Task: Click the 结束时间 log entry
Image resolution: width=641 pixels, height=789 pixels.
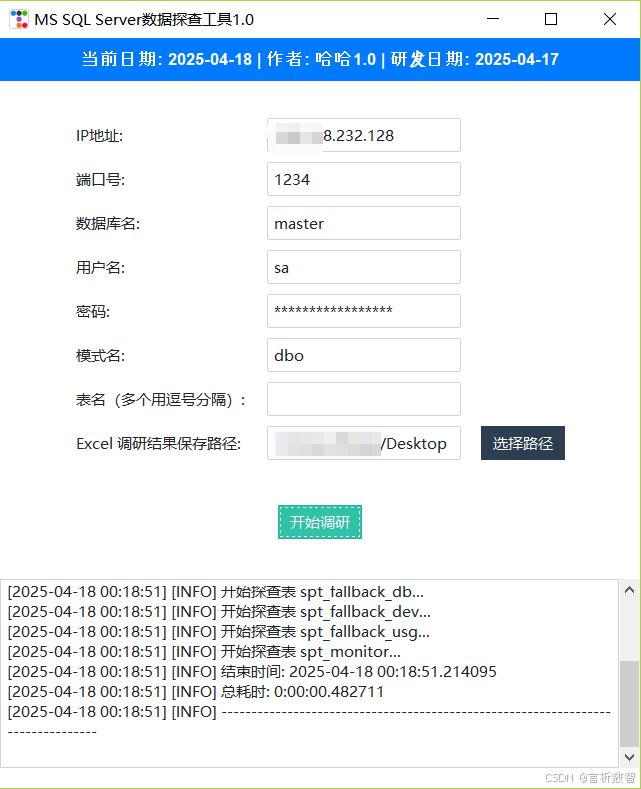Action: point(252,672)
